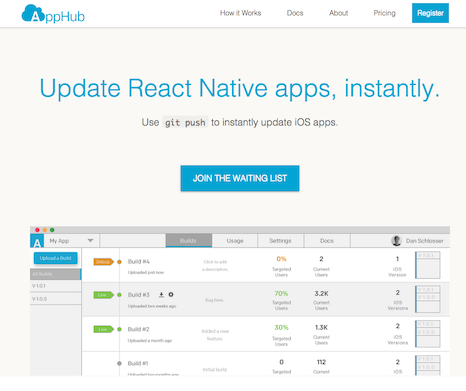This screenshot has height=391, width=466.
Task: Click Dan Schlosser's avatar
Action: click(x=396, y=241)
